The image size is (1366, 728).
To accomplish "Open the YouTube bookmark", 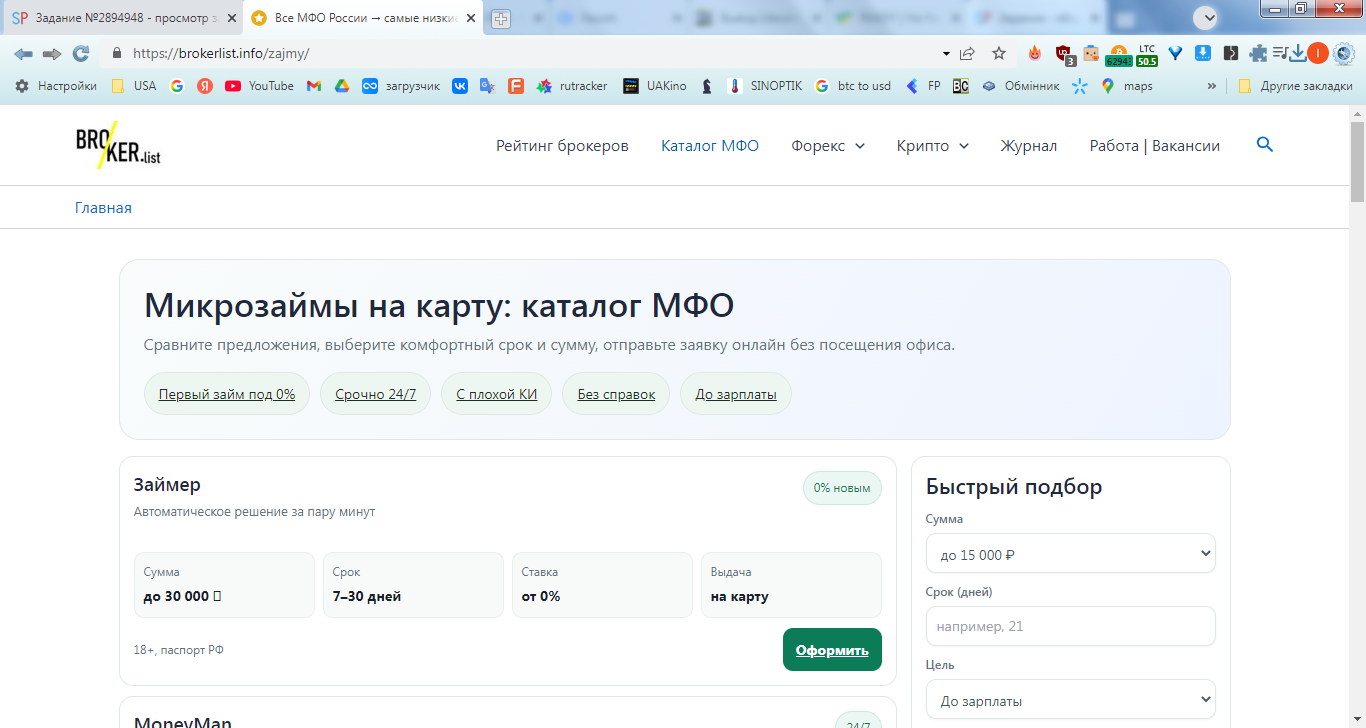I will [259, 86].
